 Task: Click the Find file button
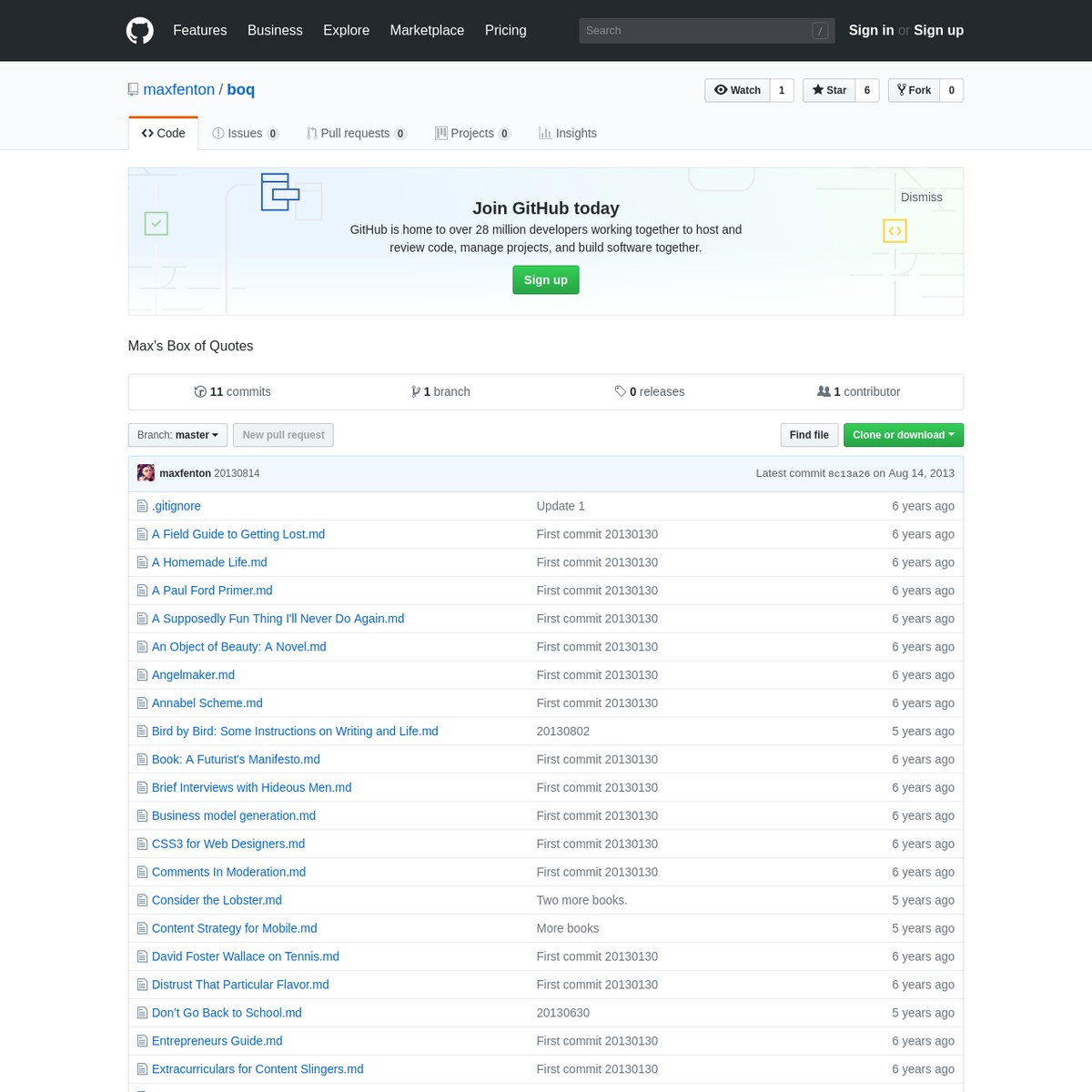pos(809,435)
